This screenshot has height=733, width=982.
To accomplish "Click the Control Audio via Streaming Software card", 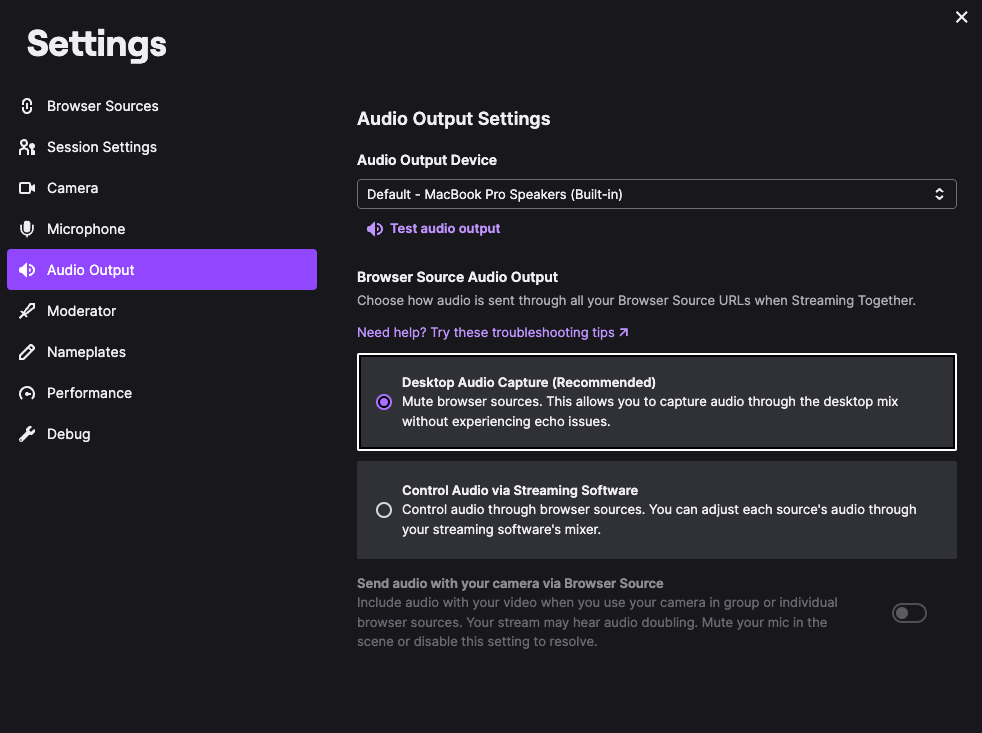I will [x=656, y=510].
